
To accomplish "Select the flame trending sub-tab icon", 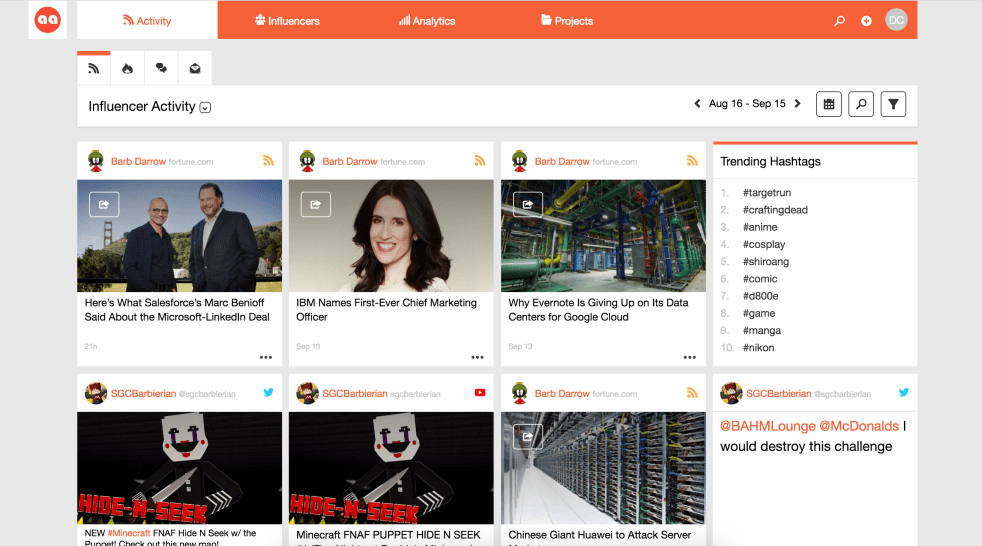I will click(x=128, y=68).
